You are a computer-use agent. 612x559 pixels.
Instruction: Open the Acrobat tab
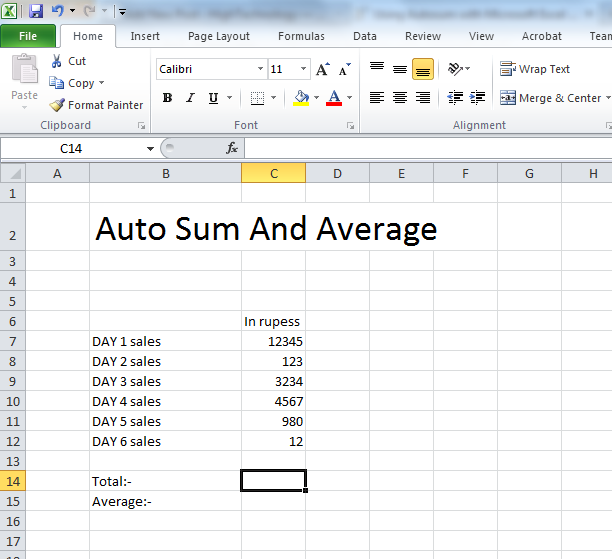[541, 36]
